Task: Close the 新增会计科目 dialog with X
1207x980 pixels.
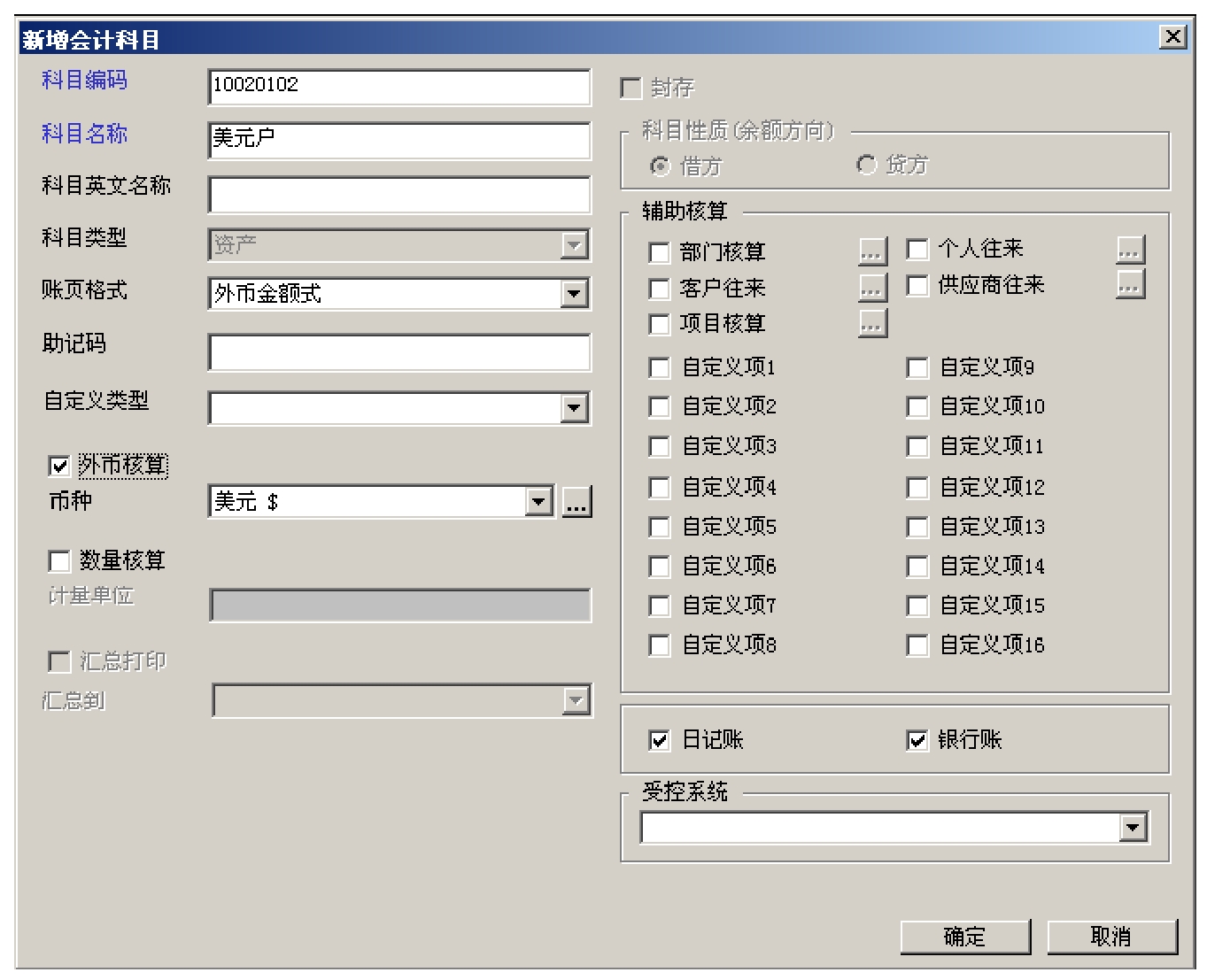Action: coord(1172,36)
